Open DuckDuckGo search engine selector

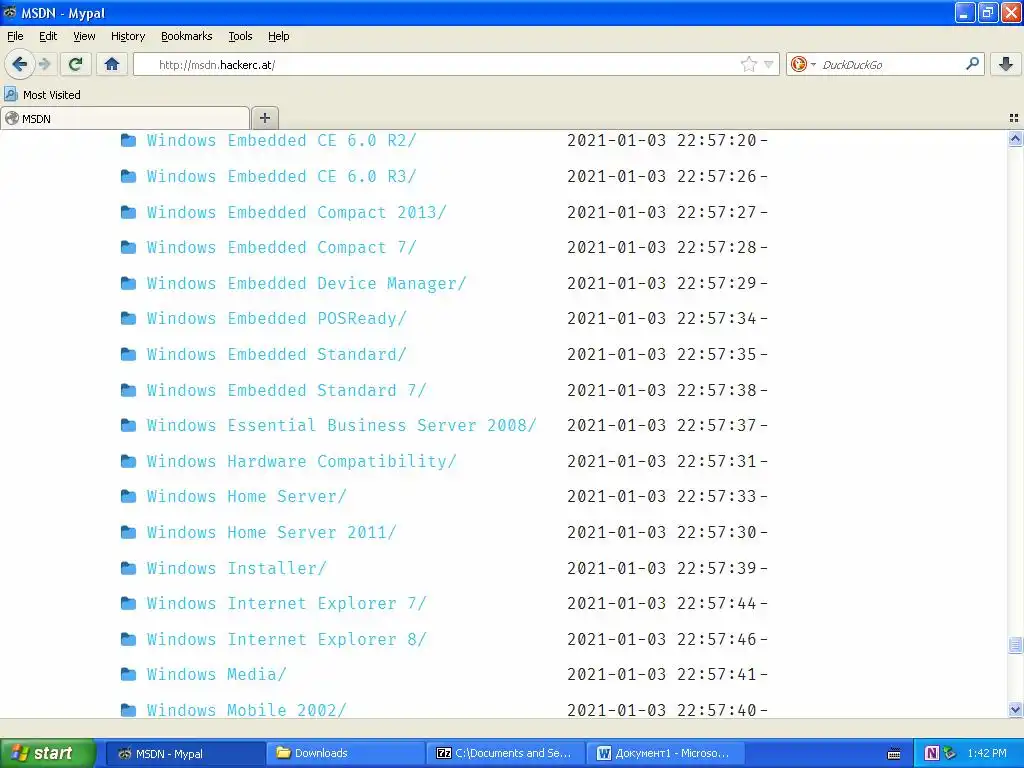pos(803,64)
